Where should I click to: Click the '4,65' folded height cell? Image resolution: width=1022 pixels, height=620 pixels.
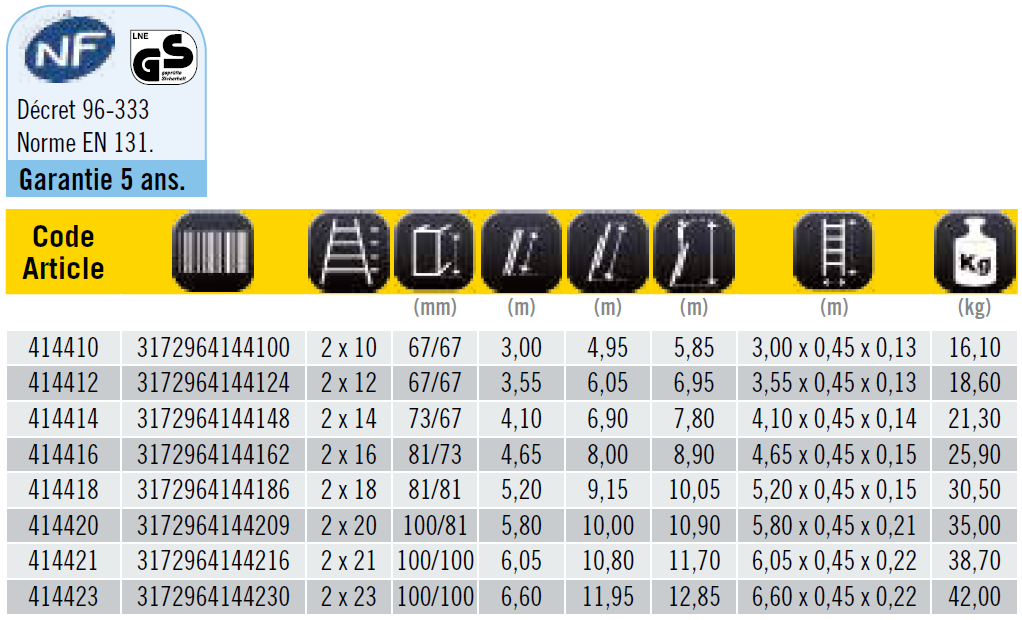[521, 454]
